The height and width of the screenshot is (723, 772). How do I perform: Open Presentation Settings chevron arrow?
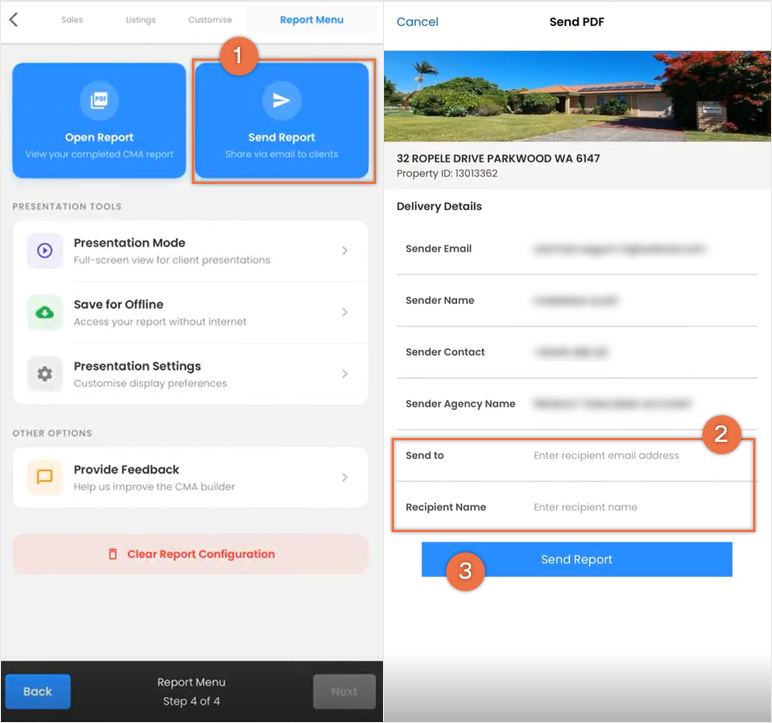(x=345, y=374)
